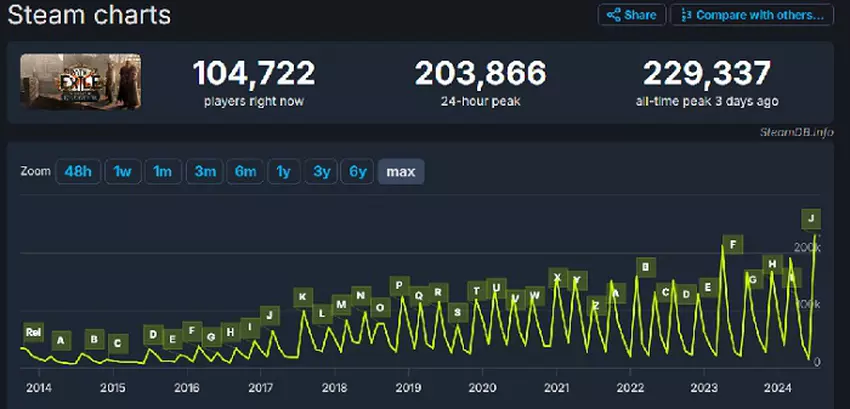Click the Path of Exile game thumbnail

click(x=80, y=82)
